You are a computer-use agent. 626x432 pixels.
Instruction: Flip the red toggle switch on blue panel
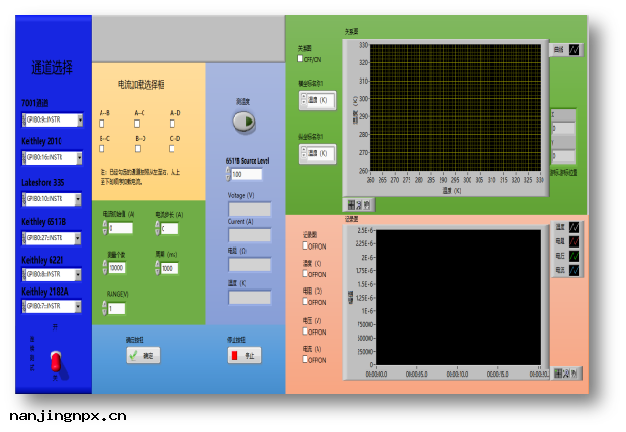tap(56, 359)
